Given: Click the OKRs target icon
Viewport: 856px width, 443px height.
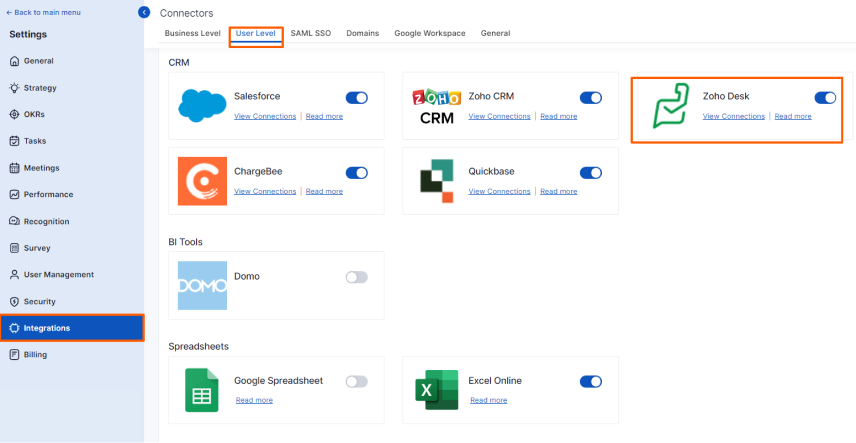Looking at the screenshot, I should pyautogui.click(x=15, y=115).
